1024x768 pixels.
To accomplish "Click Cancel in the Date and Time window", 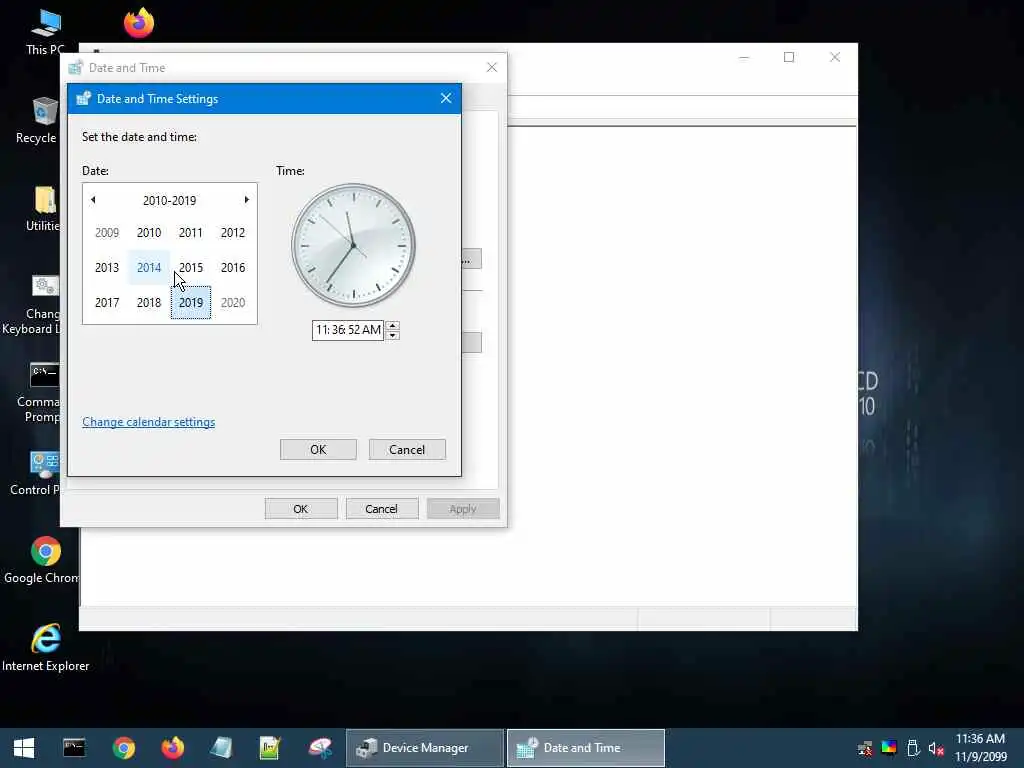I will [381, 509].
